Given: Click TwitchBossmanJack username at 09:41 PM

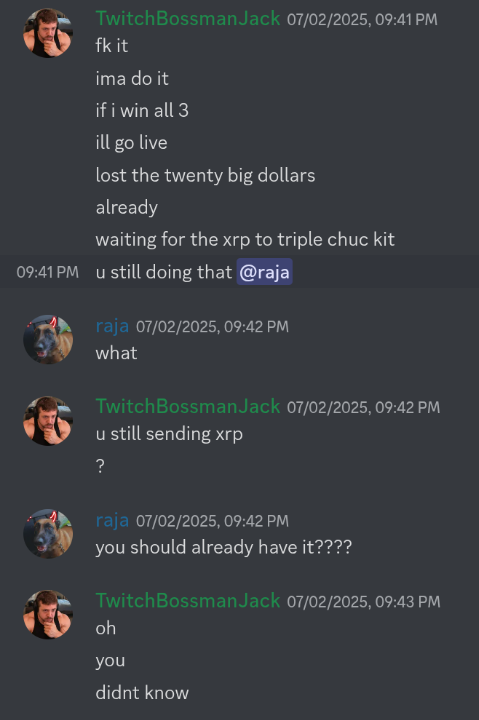Looking at the screenshot, I should point(188,18).
